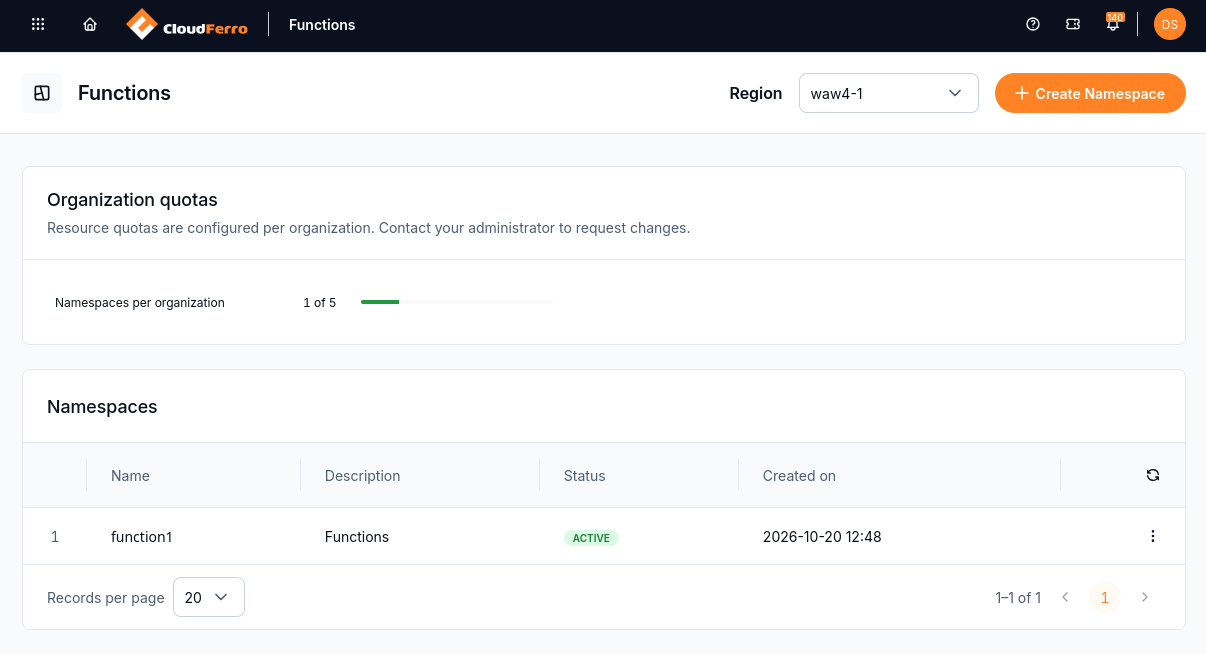Click the '1 of 5' quota value

(319, 302)
